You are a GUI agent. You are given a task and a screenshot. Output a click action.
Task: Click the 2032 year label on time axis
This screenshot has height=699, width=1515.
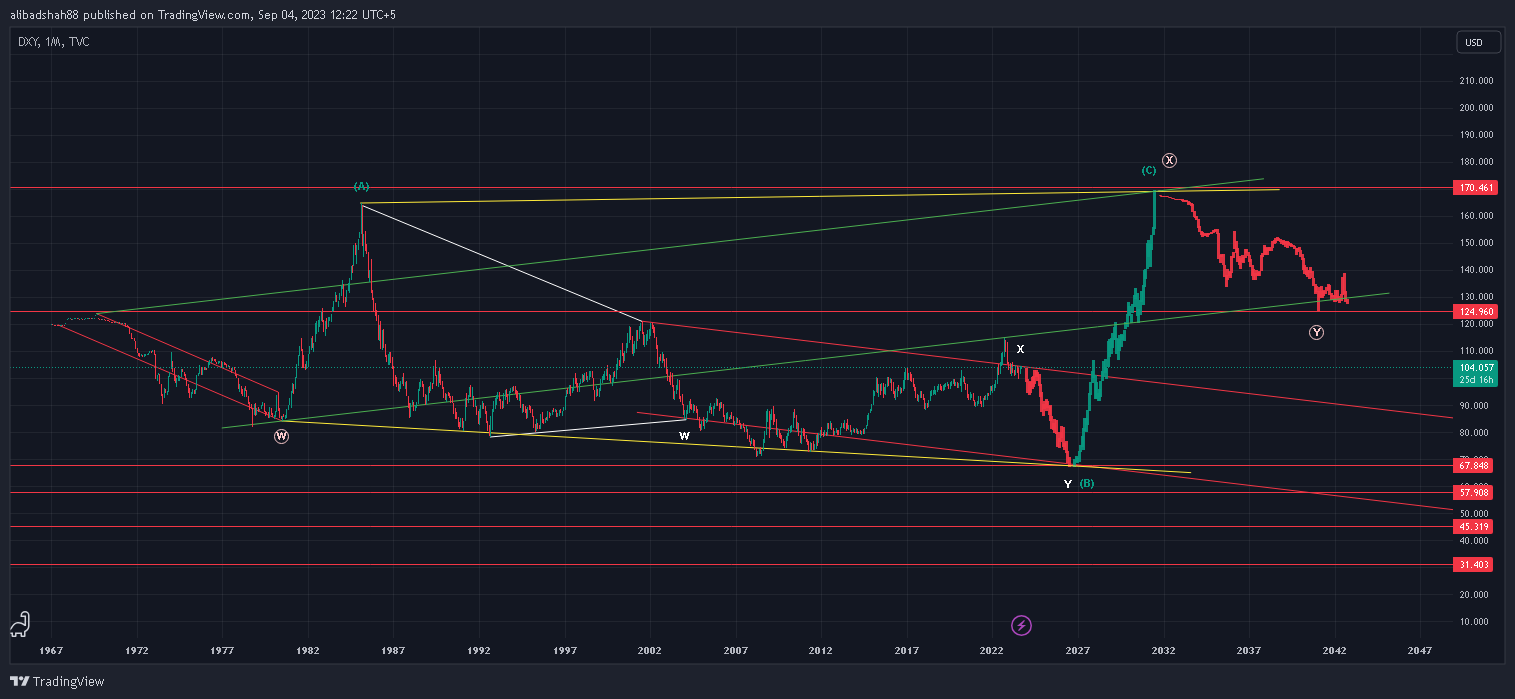(1162, 649)
